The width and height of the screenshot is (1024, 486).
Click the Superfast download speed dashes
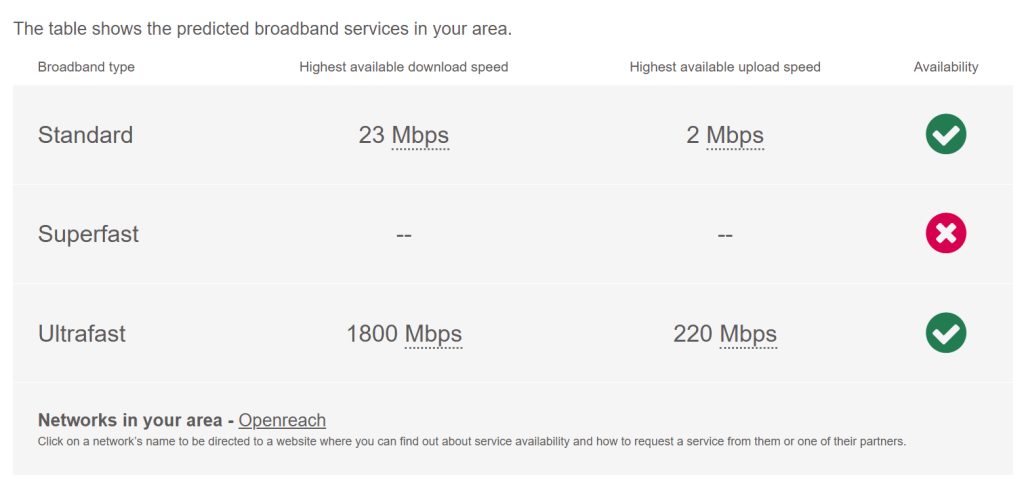[404, 235]
